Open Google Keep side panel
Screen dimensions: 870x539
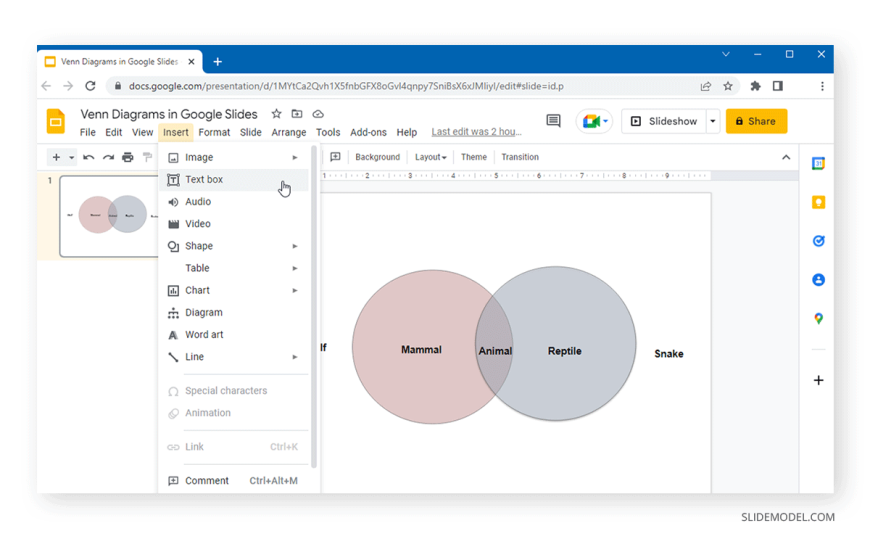point(818,202)
